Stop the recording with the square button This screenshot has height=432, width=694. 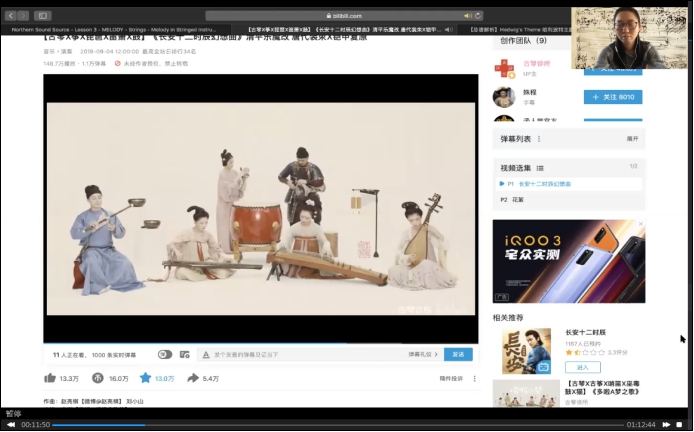(679, 424)
